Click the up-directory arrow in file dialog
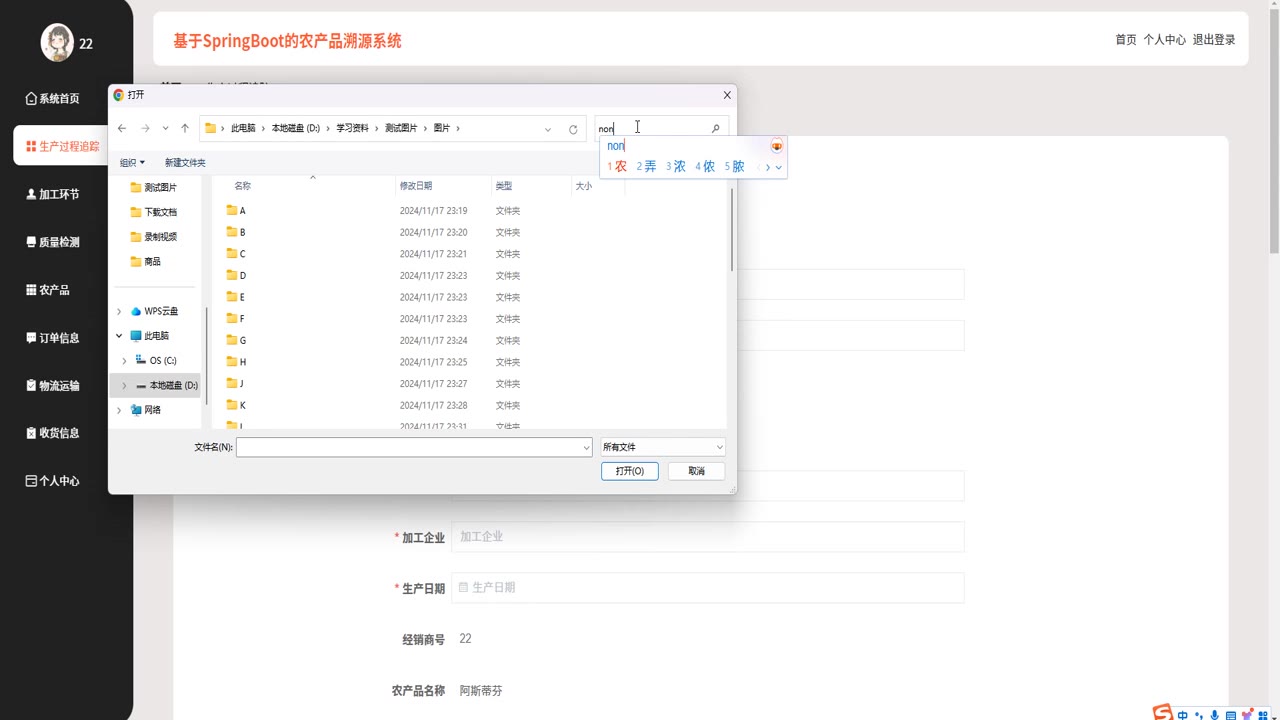This screenshot has width=1280, height=720. [x=185, y=128]
